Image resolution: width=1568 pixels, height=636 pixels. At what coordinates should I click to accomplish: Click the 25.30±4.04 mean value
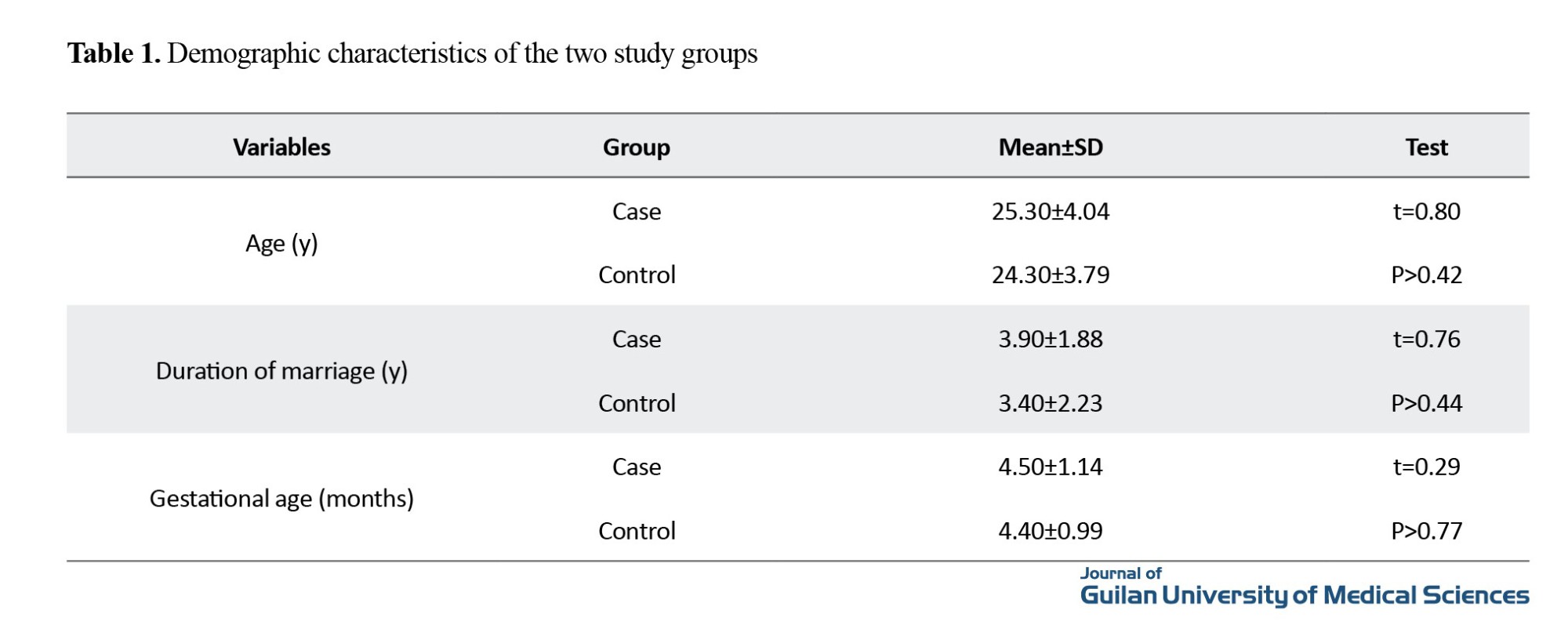tap(1050, 212)
